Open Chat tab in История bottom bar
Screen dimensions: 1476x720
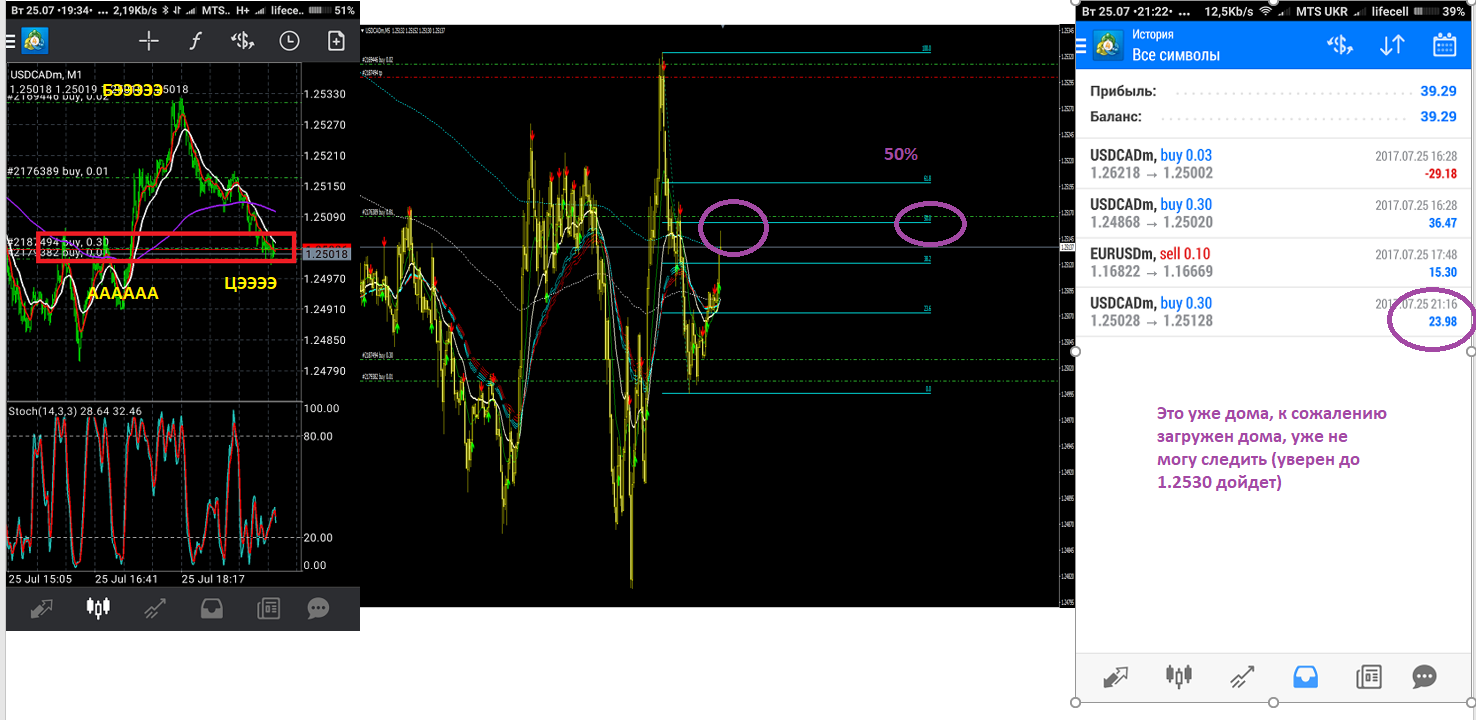[1425, 677]
